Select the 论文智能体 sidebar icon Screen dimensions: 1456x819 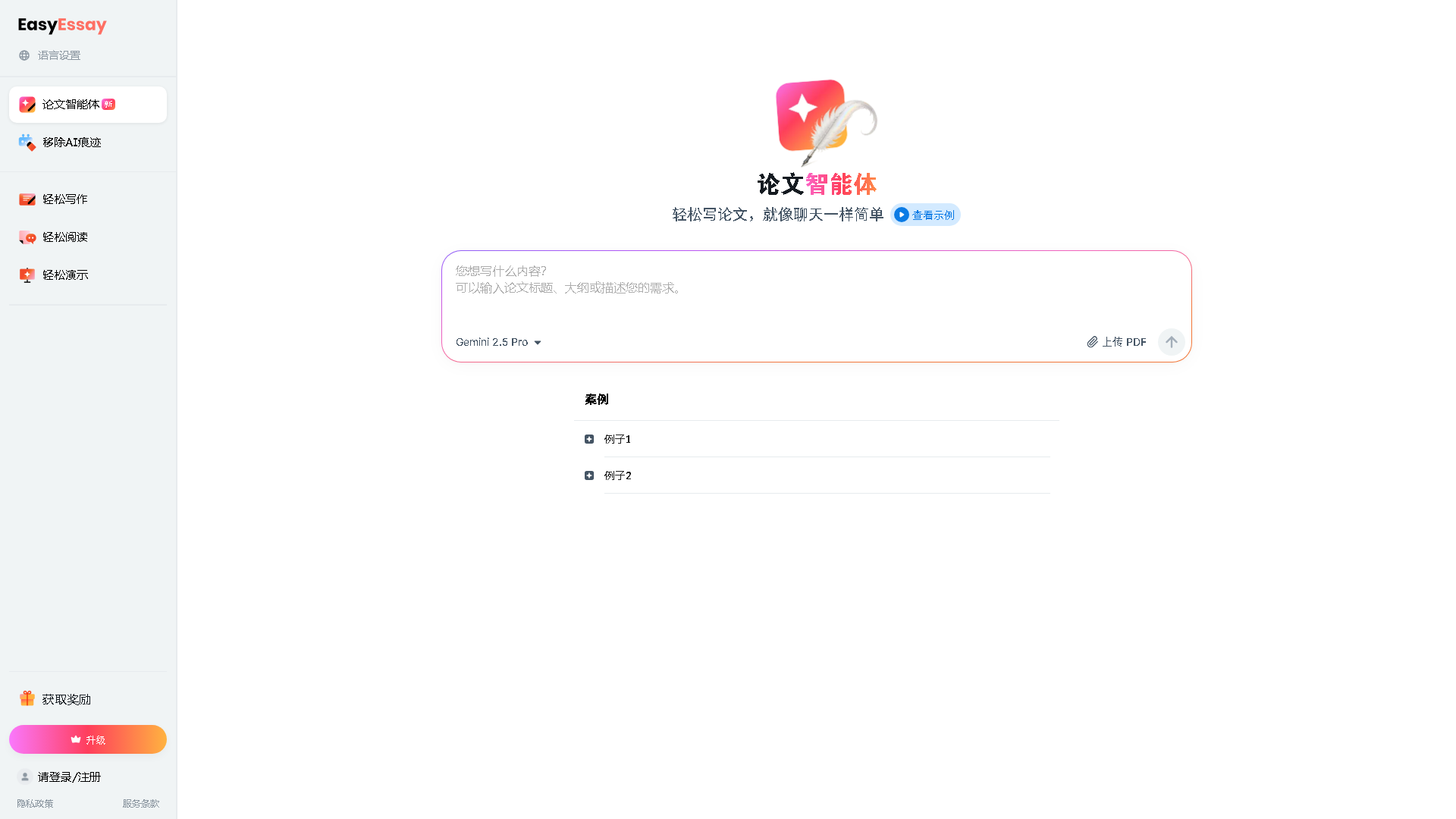click(x=27, y=104)
